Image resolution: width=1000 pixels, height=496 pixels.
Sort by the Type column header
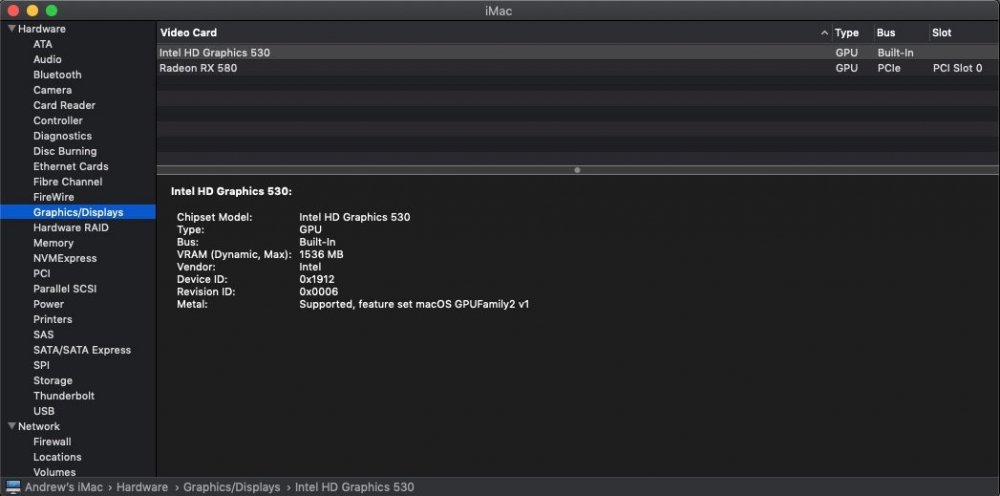click(x=847, y=33)
